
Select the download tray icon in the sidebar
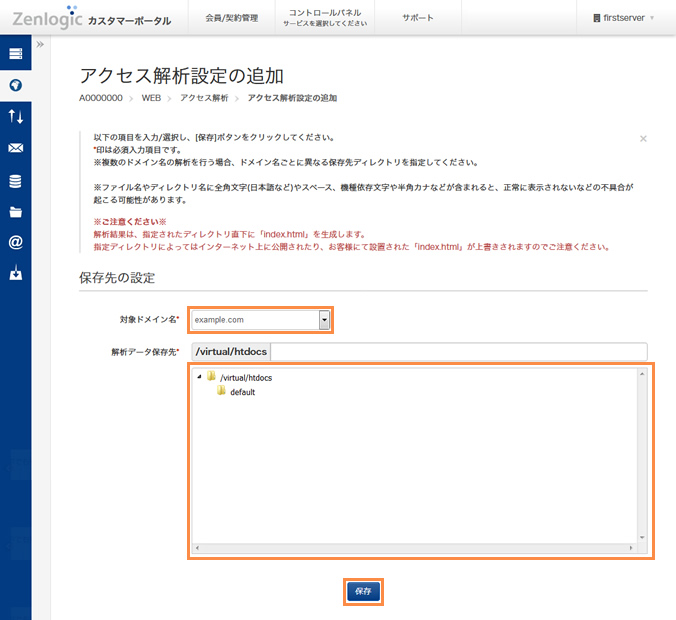pos(15,274)
